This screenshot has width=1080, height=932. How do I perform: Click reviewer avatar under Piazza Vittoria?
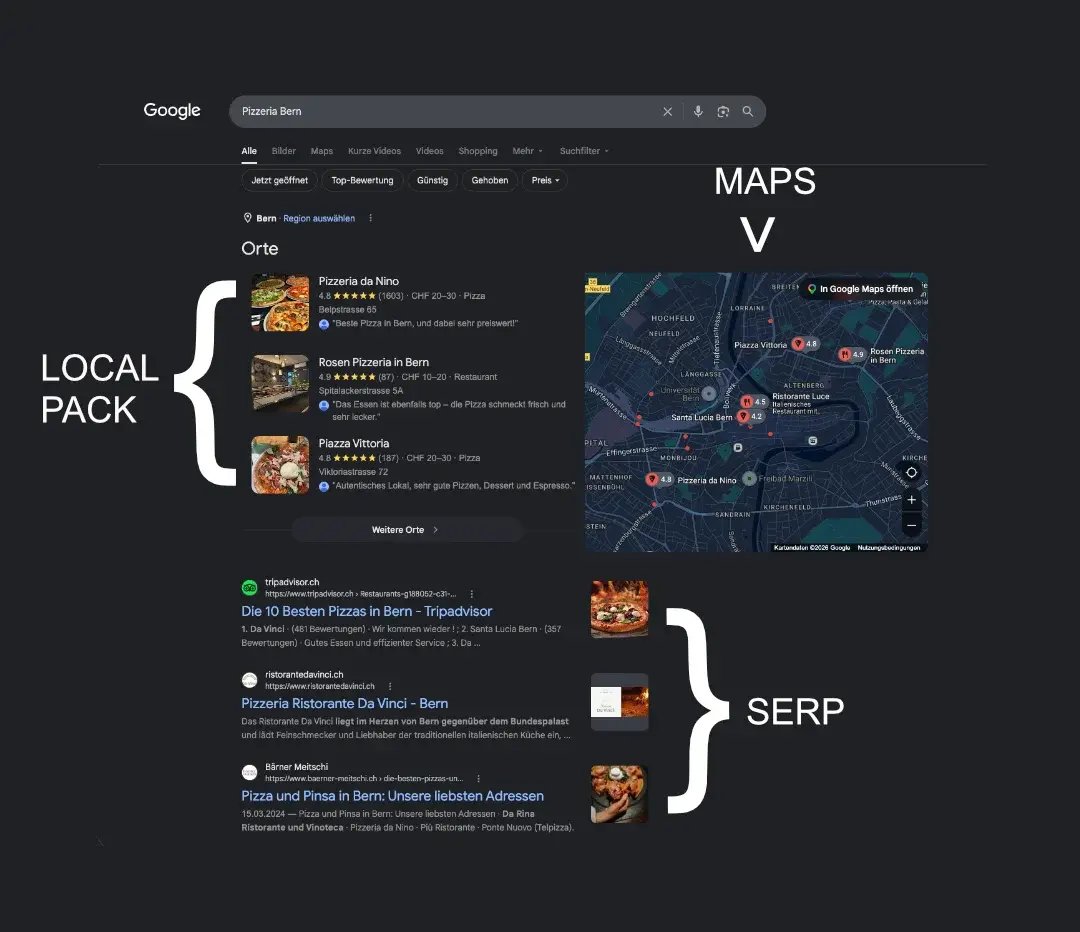coord(324,486)
